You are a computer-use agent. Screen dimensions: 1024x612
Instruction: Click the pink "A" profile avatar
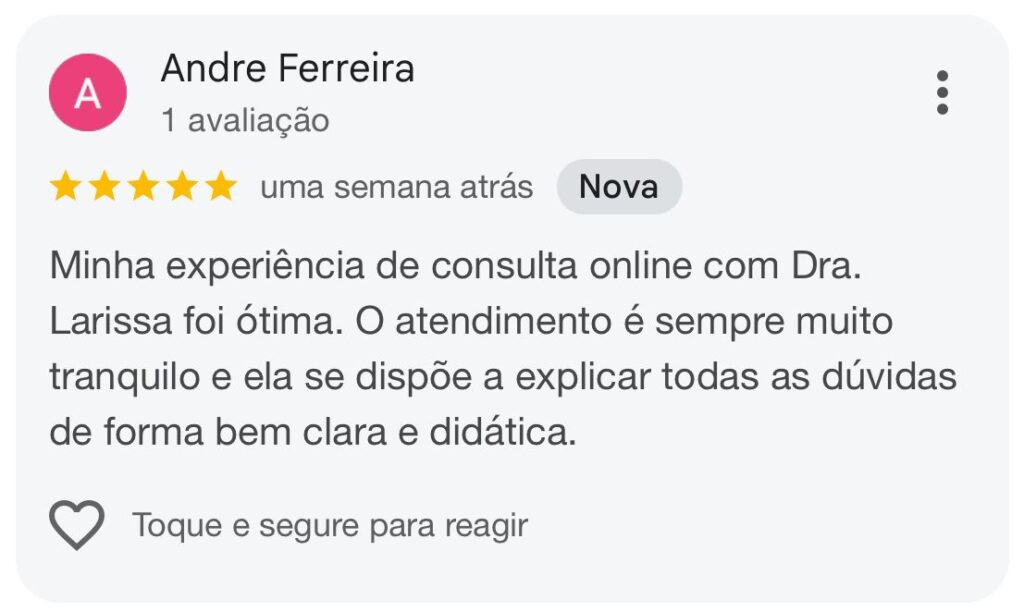click(x=88, y=93)
